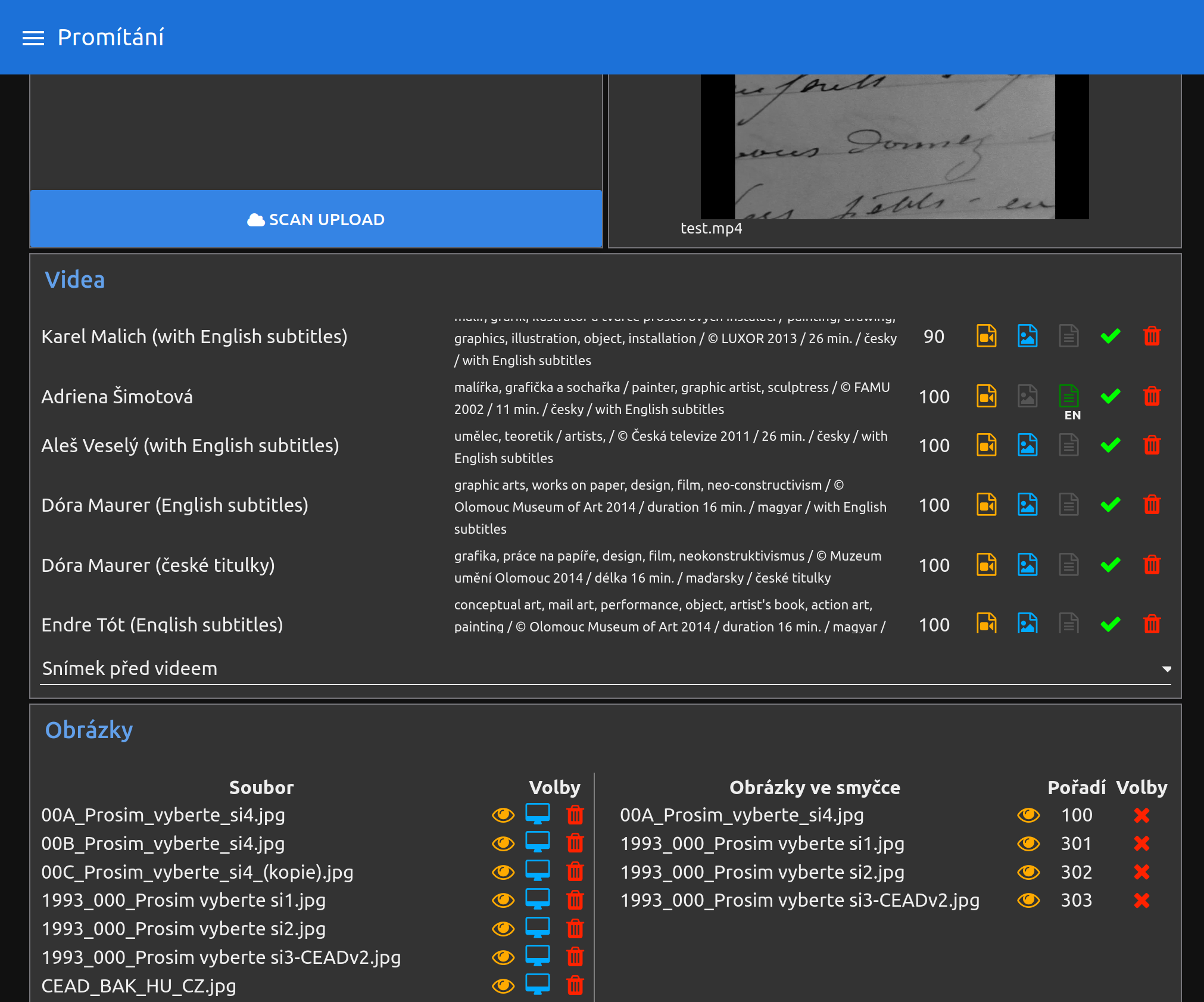The image size is (1204, 1002).
Task: Open the hamburger navigation menu
Action: (x=33, y=38)
